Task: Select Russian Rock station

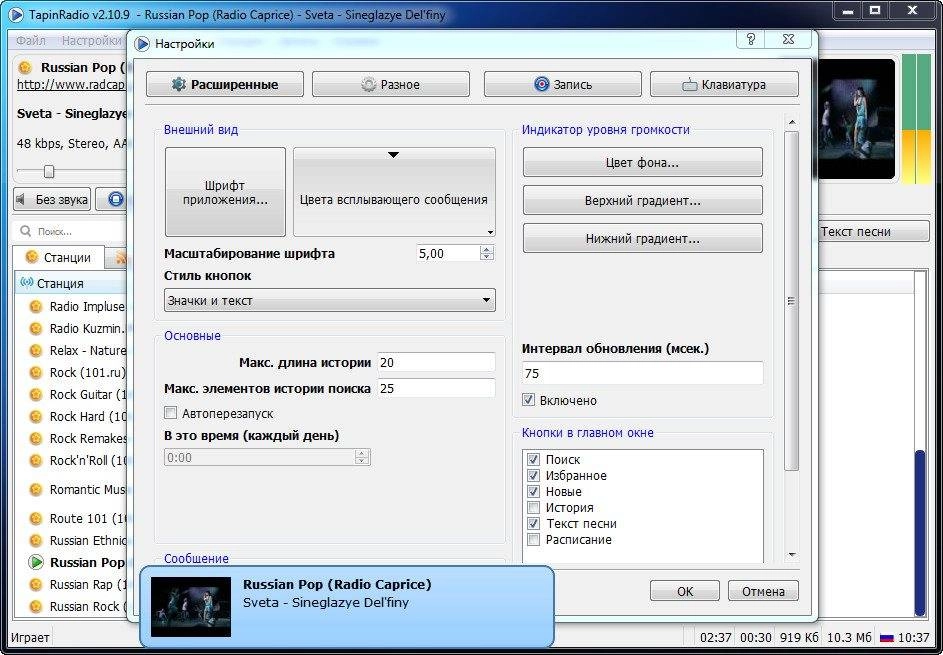Action: click(x=88, y=606)
